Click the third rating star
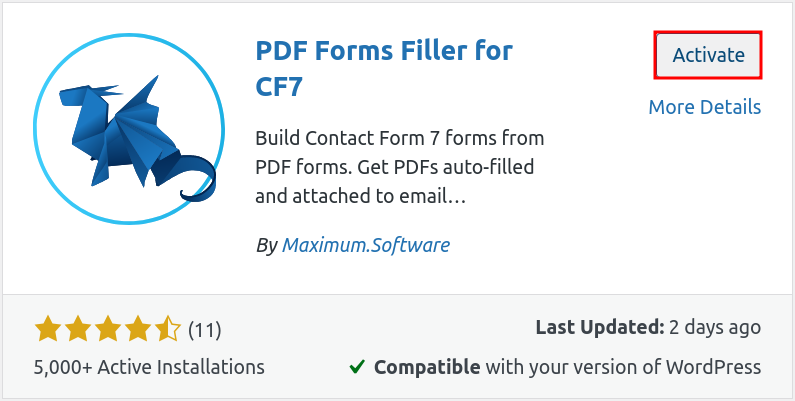The image size is (795, 401). (x=107, y=328)
